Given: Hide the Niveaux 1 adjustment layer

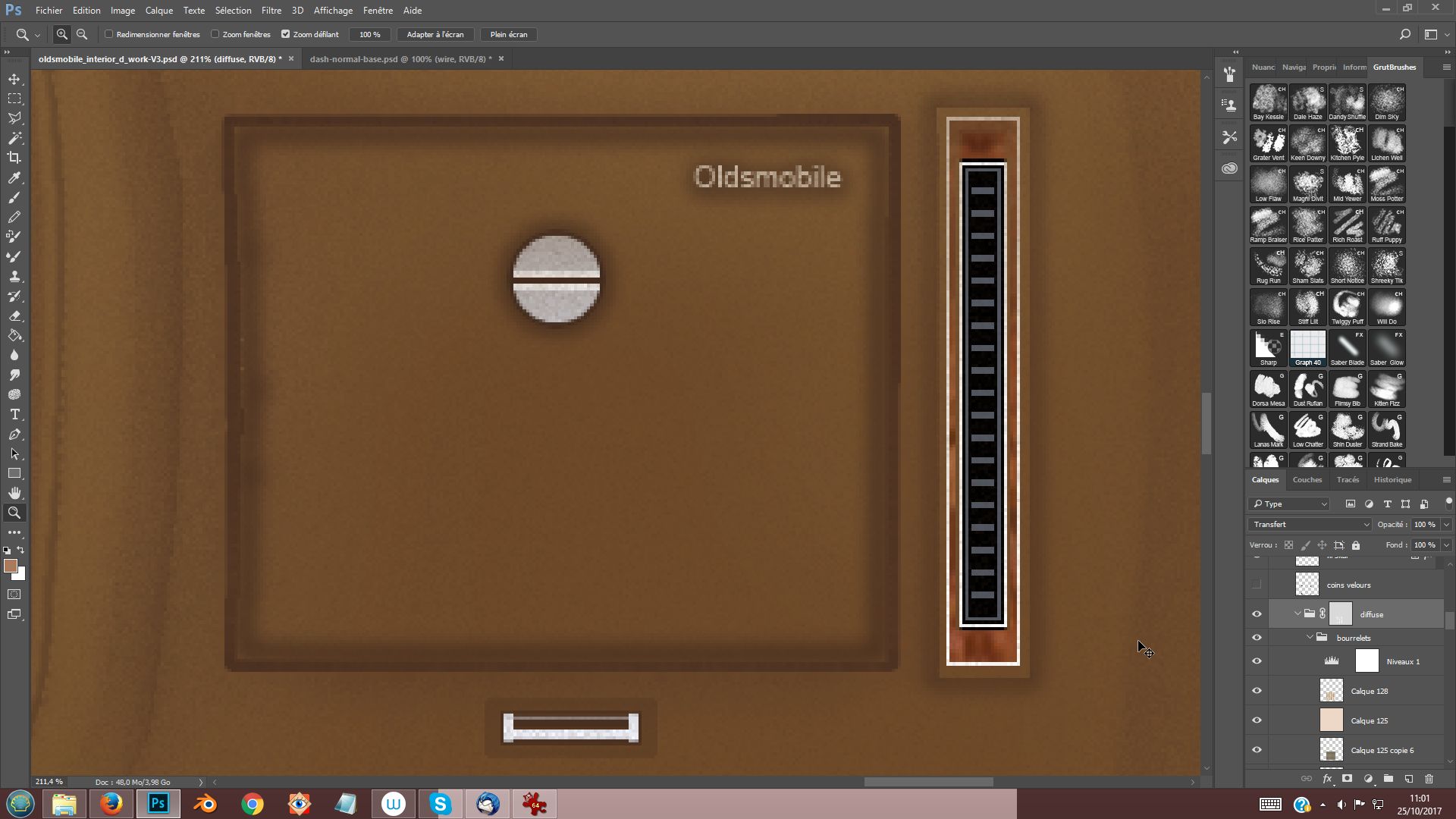Looking at the screenshot, I should tap(1257, 661).
